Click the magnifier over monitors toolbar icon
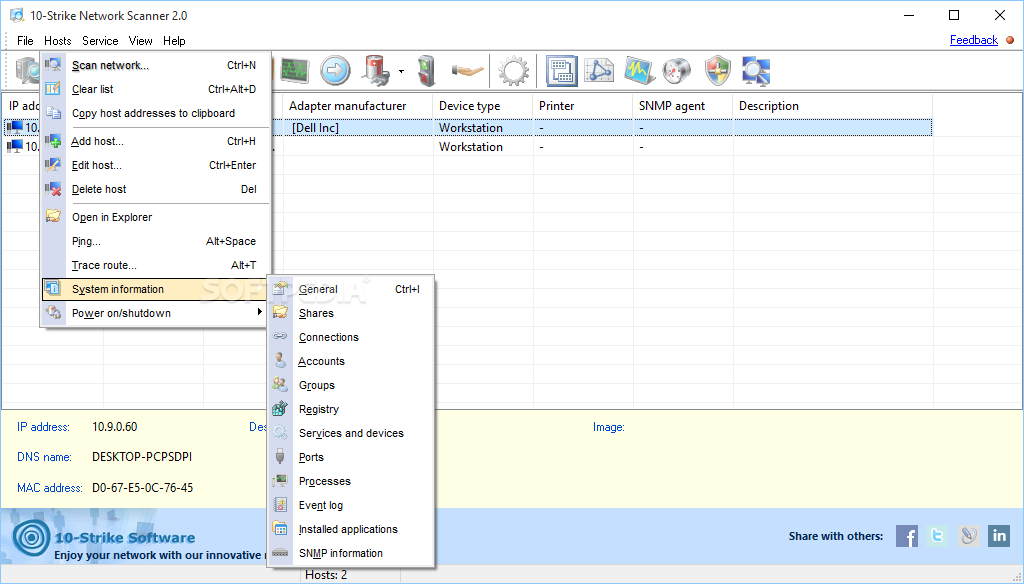Image resolution: width=1024 pixels, height=584 pixels. (756, 71)
